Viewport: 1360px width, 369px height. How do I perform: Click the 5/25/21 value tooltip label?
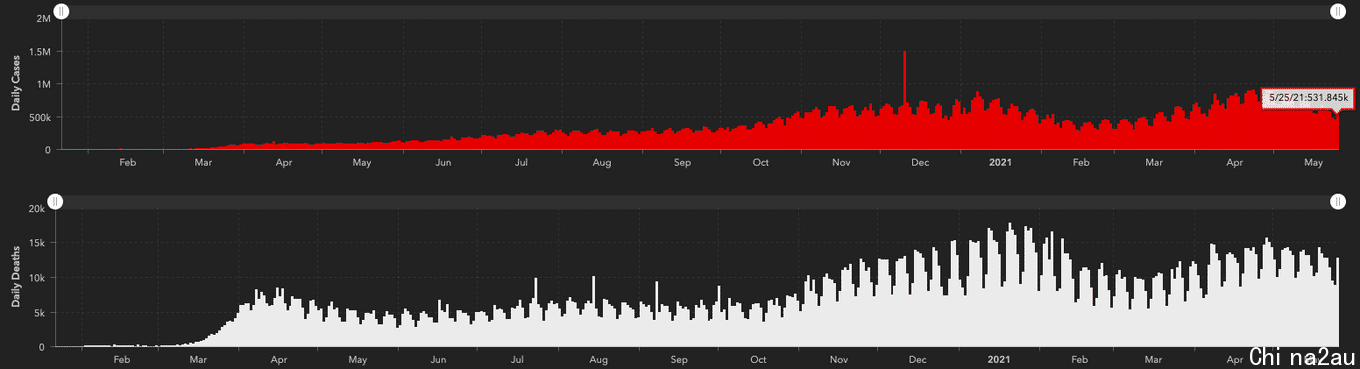pyautogui.click(x=1308, y=98)
